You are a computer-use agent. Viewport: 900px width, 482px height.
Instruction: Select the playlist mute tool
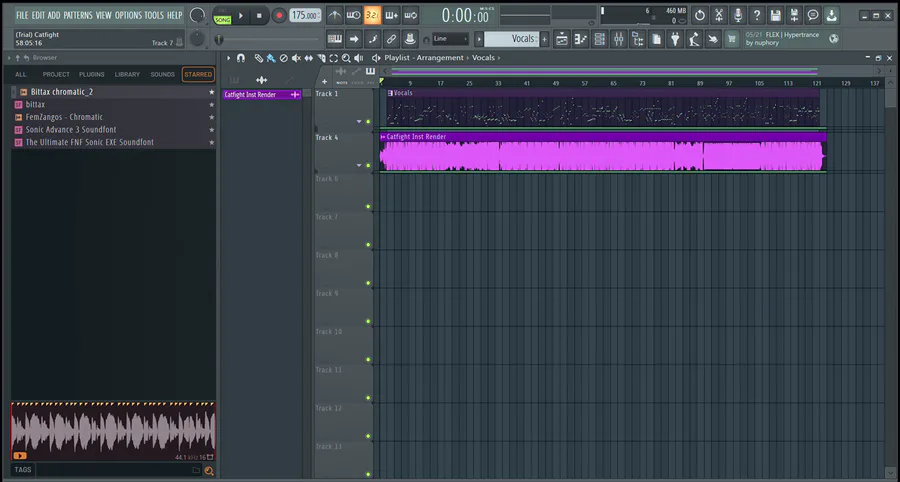point(296,58)
